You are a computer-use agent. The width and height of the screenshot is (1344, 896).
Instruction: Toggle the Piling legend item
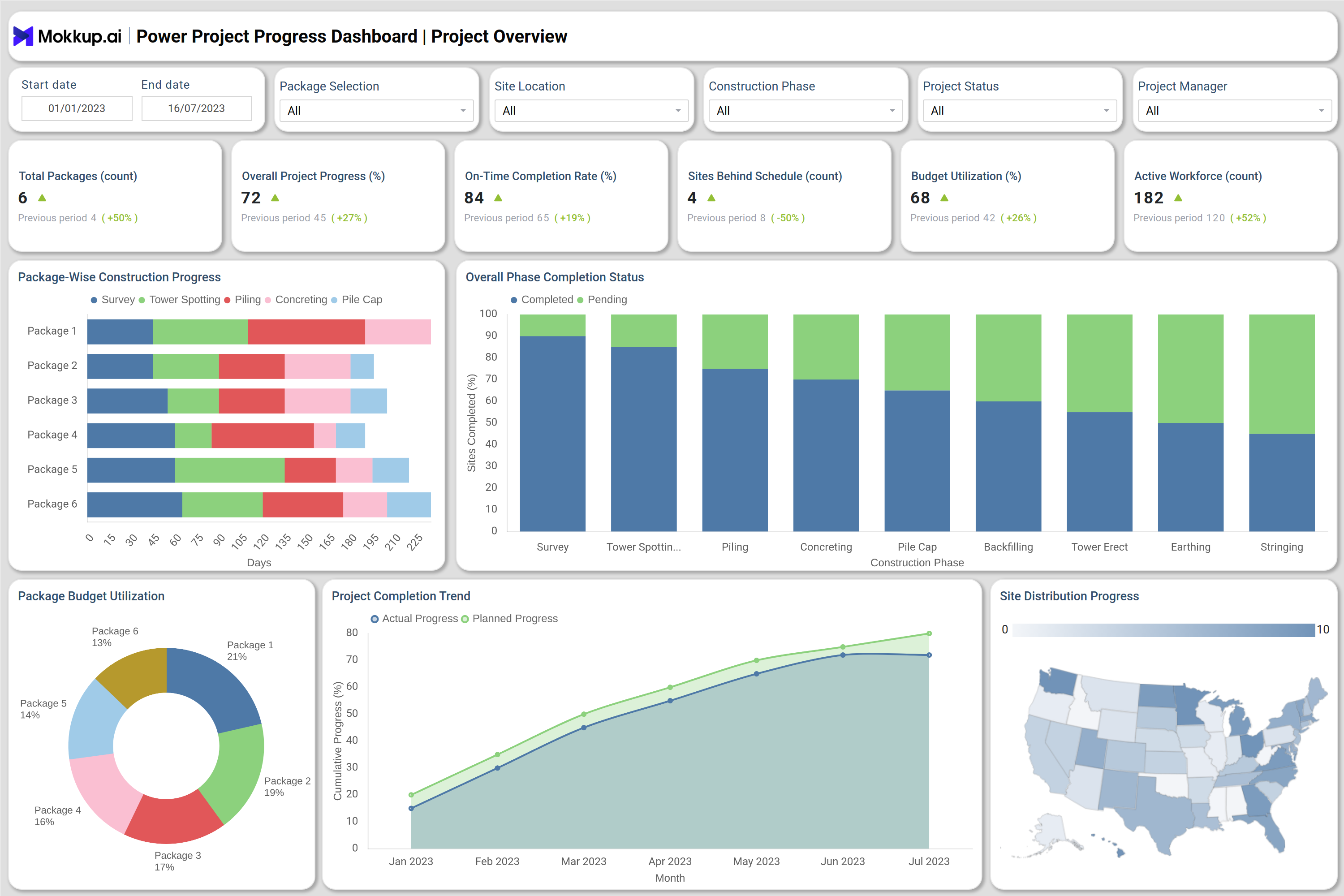(x=242, y=299)
